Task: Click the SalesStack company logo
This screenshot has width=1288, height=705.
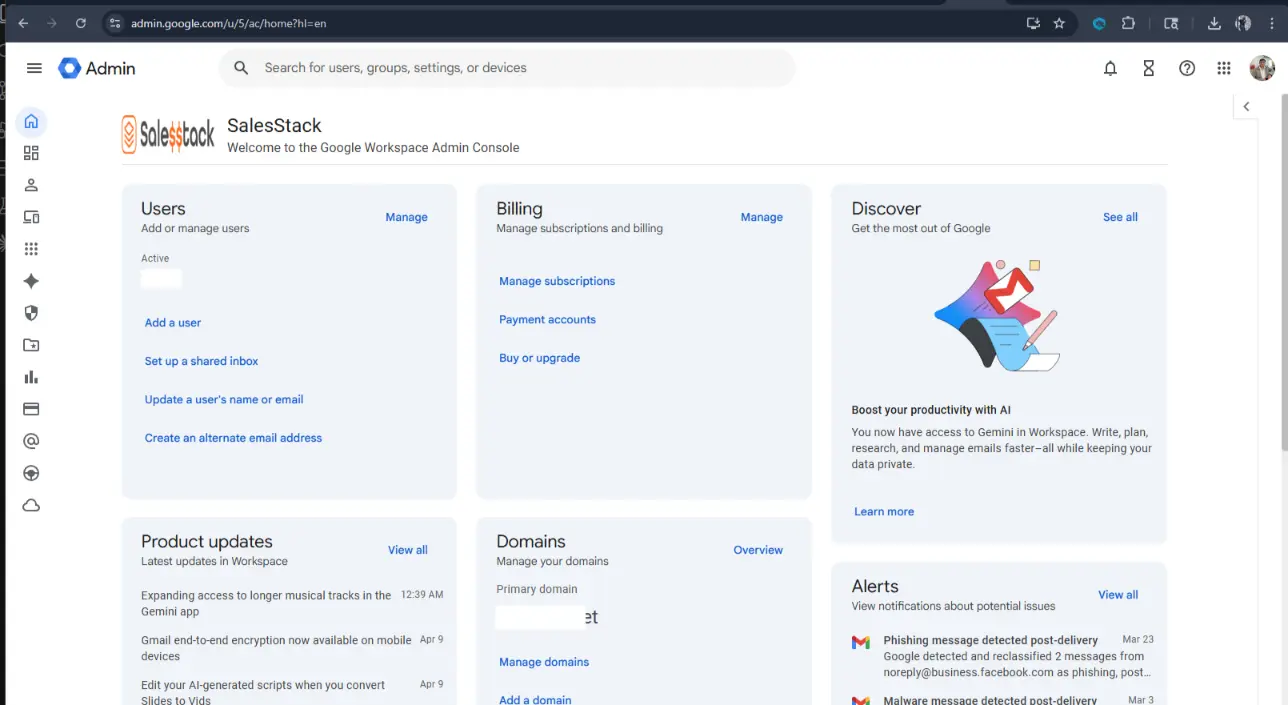Action: click(x=168, y=134)
